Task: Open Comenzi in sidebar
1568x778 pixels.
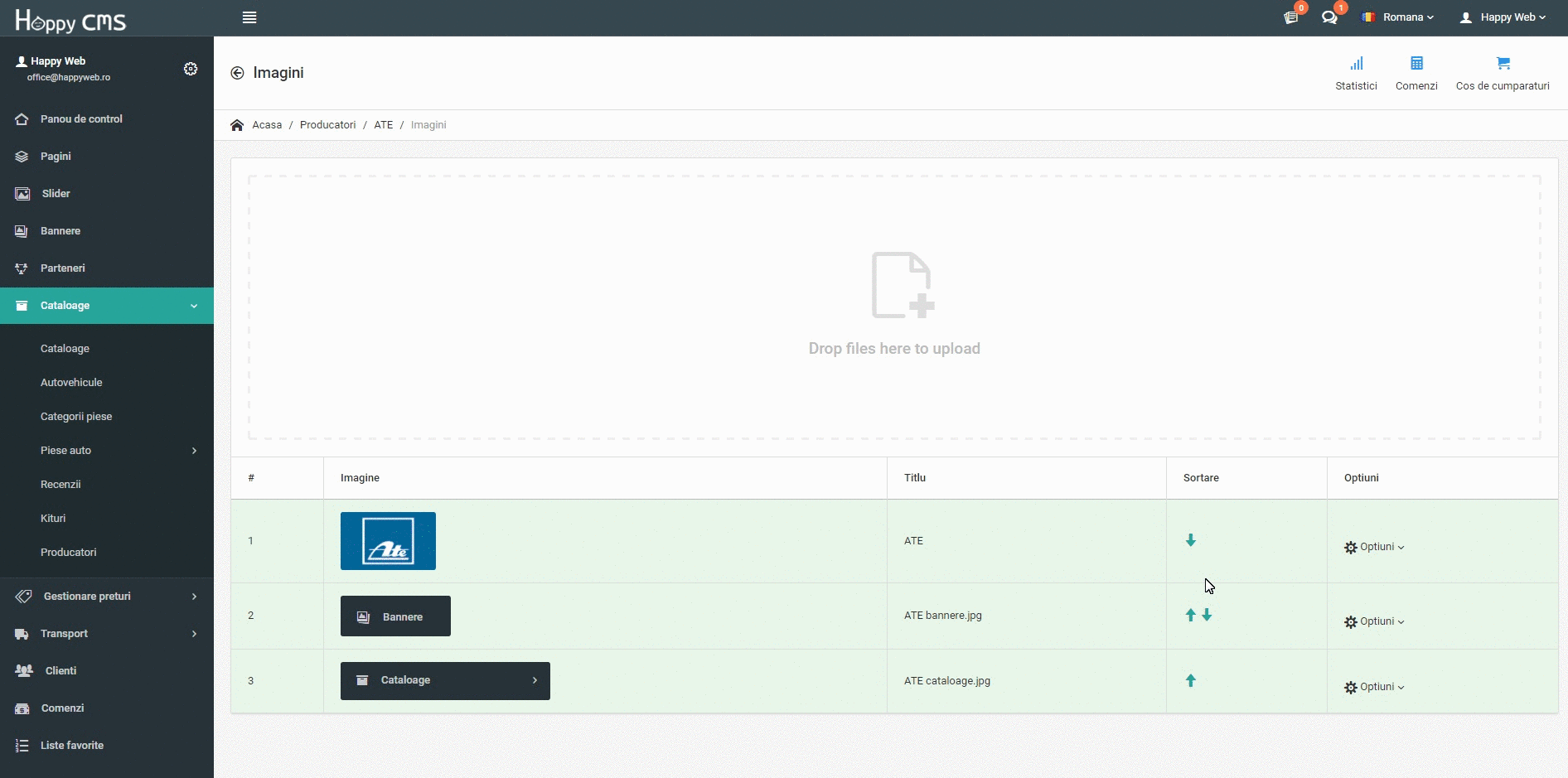Action: point(107,708)
